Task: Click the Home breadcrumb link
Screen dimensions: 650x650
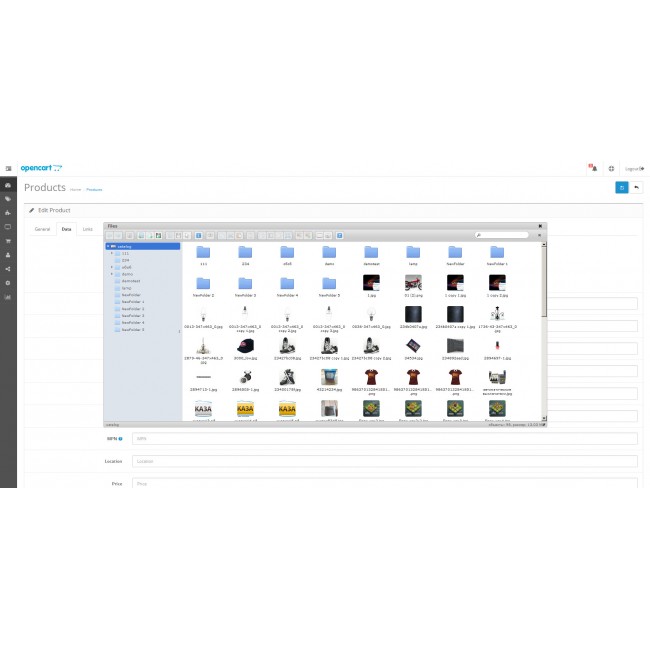Action: 76,189
